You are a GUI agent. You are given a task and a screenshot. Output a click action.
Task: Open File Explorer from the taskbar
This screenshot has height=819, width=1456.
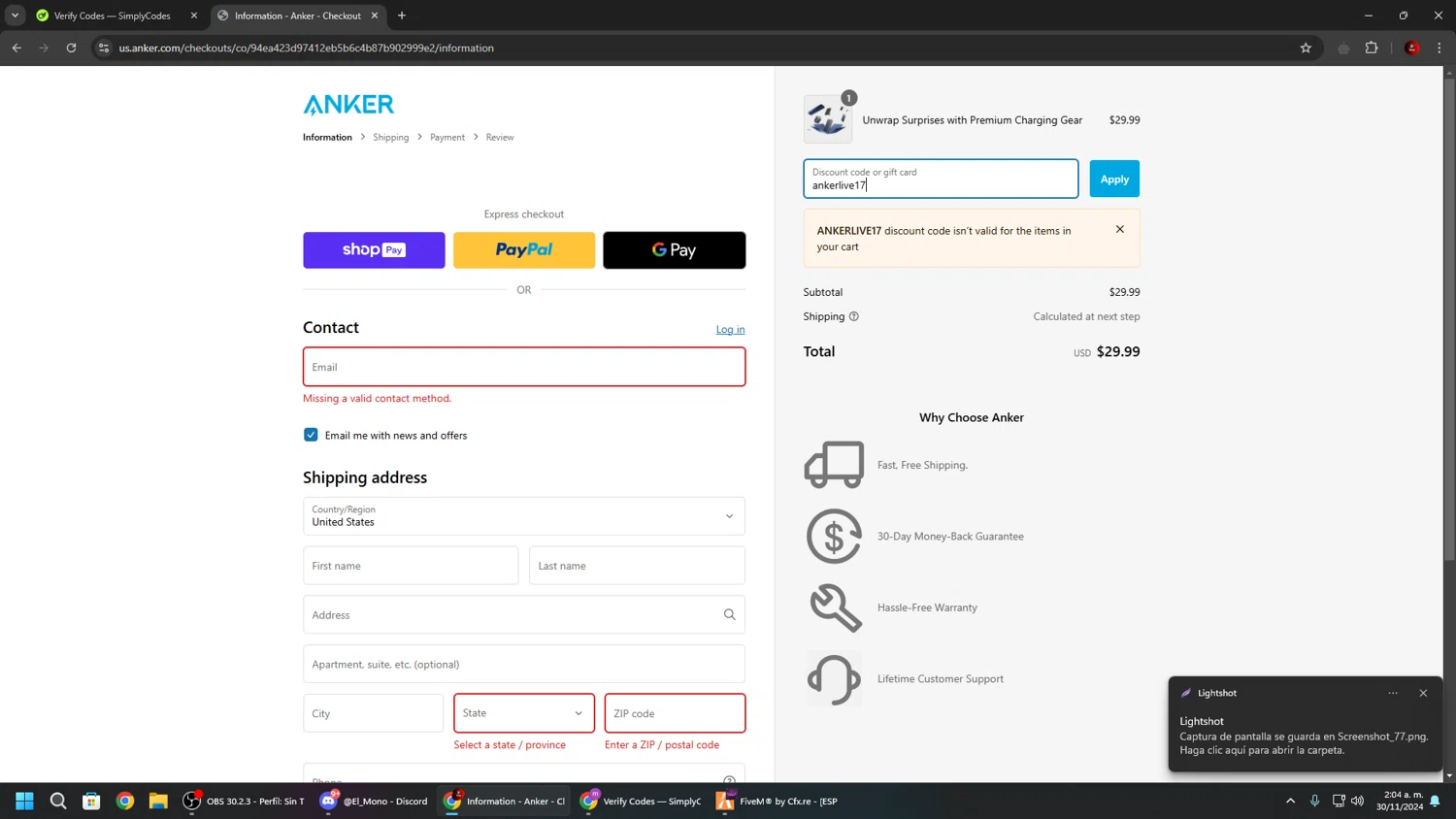click(x=158, y=802)
